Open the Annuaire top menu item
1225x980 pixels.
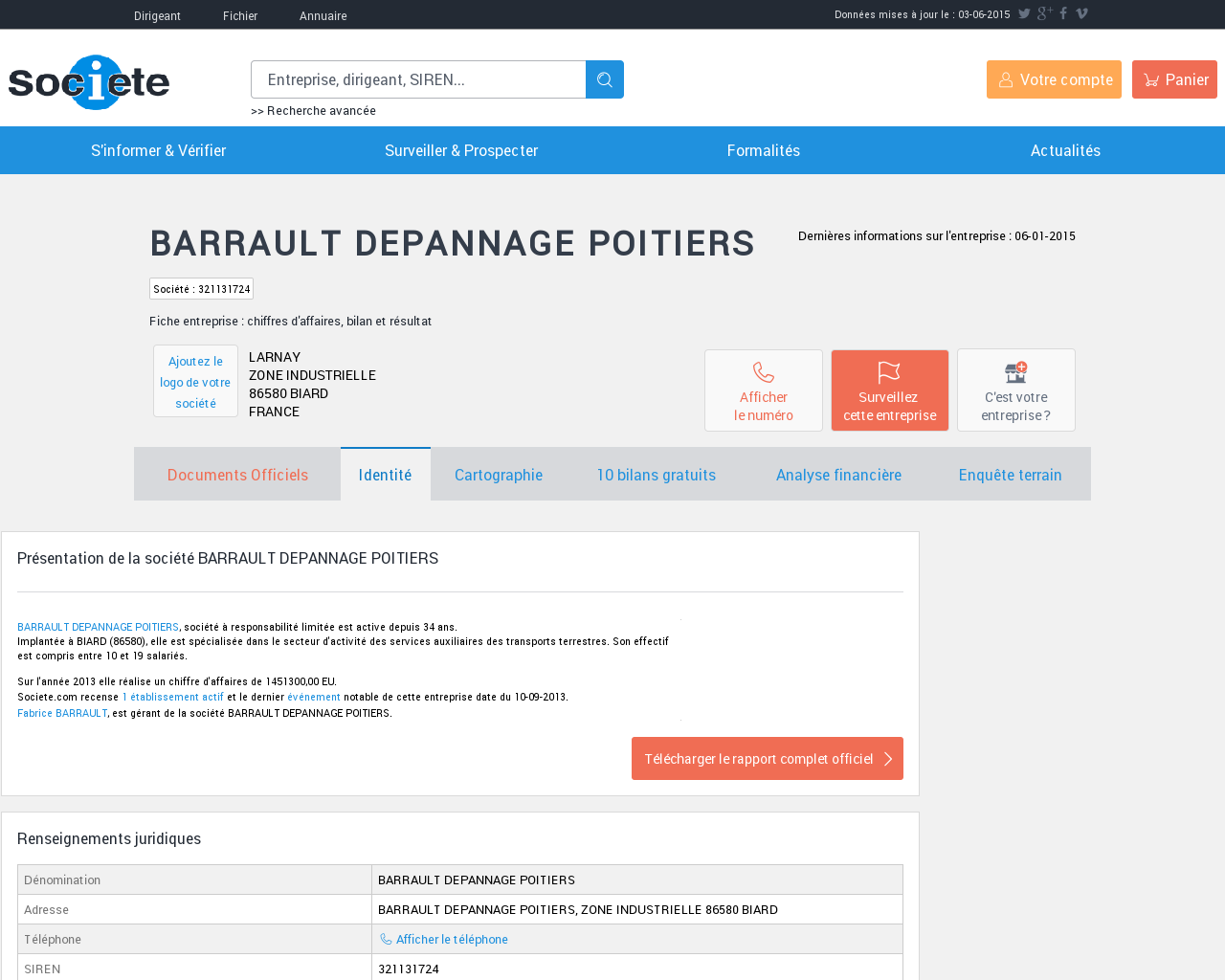323,15
